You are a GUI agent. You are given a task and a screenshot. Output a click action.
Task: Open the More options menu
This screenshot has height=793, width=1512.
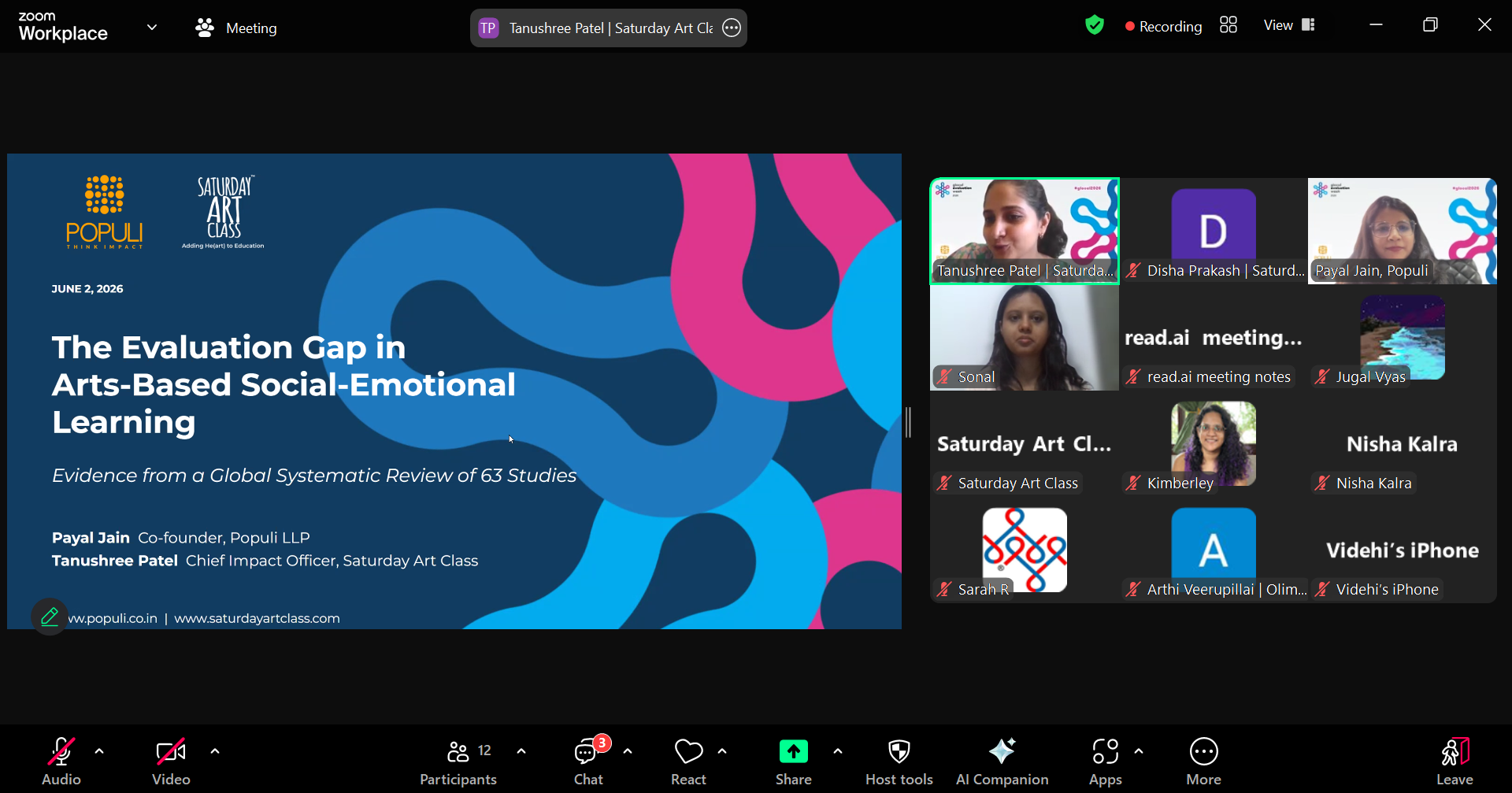pyautogui.click(x=1204, y=762)
